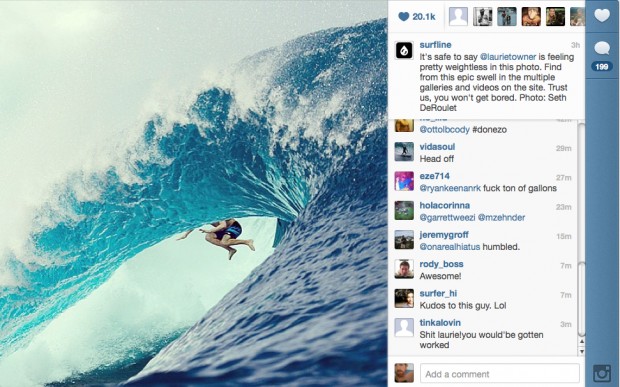The height and width of the screenshot is (387, 620).
Task: Open eze714's purple profile picture
Action: (404, 181)
